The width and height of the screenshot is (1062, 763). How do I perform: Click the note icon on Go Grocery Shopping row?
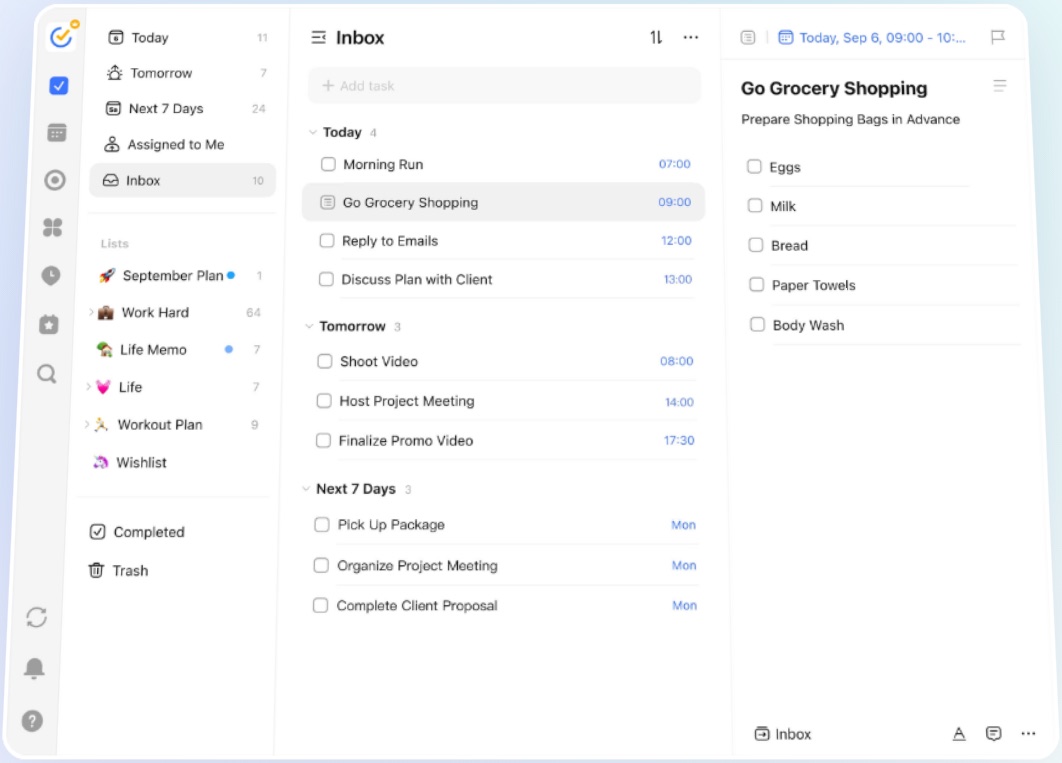(328, 202)
